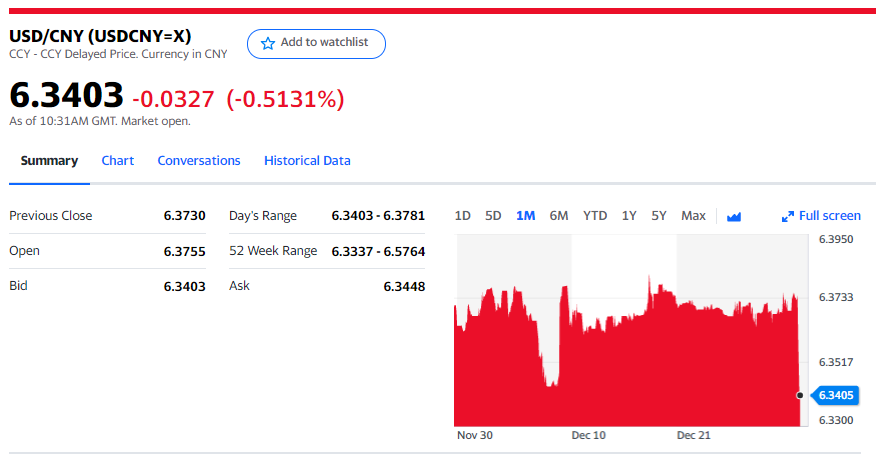
Task: Set the chart range to 1D
Action: pyautogui.click(x=463, y=216)
